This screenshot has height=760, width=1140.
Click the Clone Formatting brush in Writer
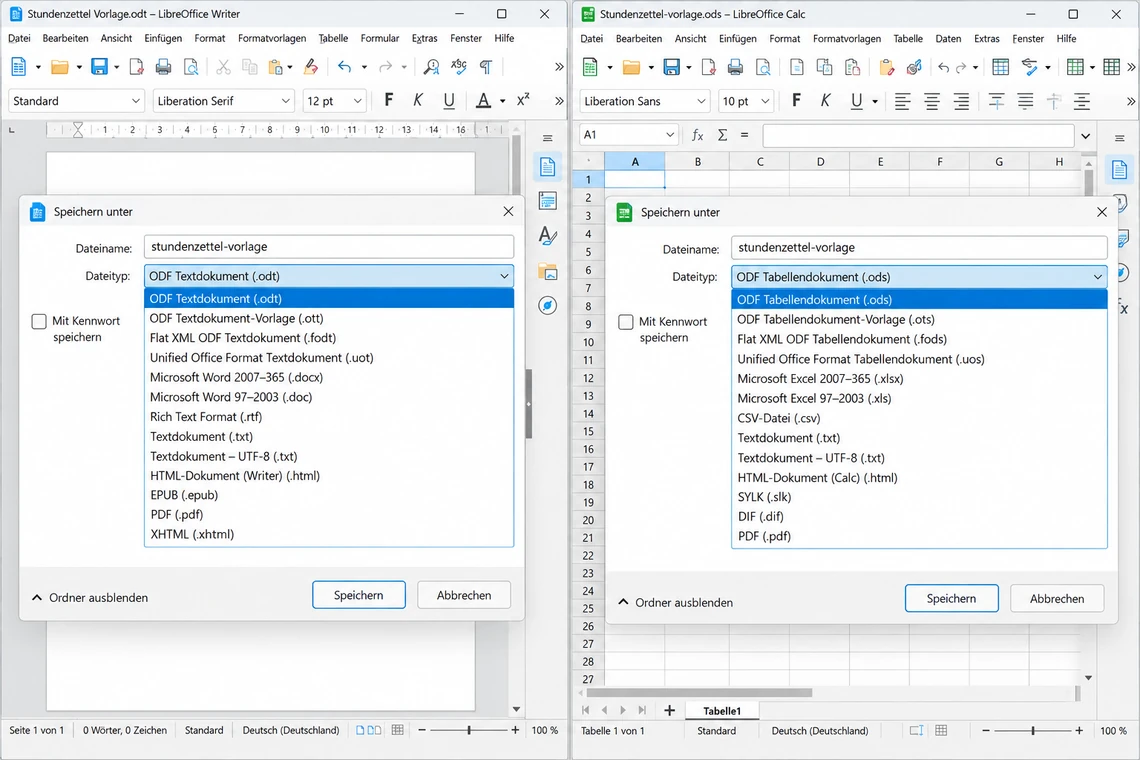pos(311,67)
